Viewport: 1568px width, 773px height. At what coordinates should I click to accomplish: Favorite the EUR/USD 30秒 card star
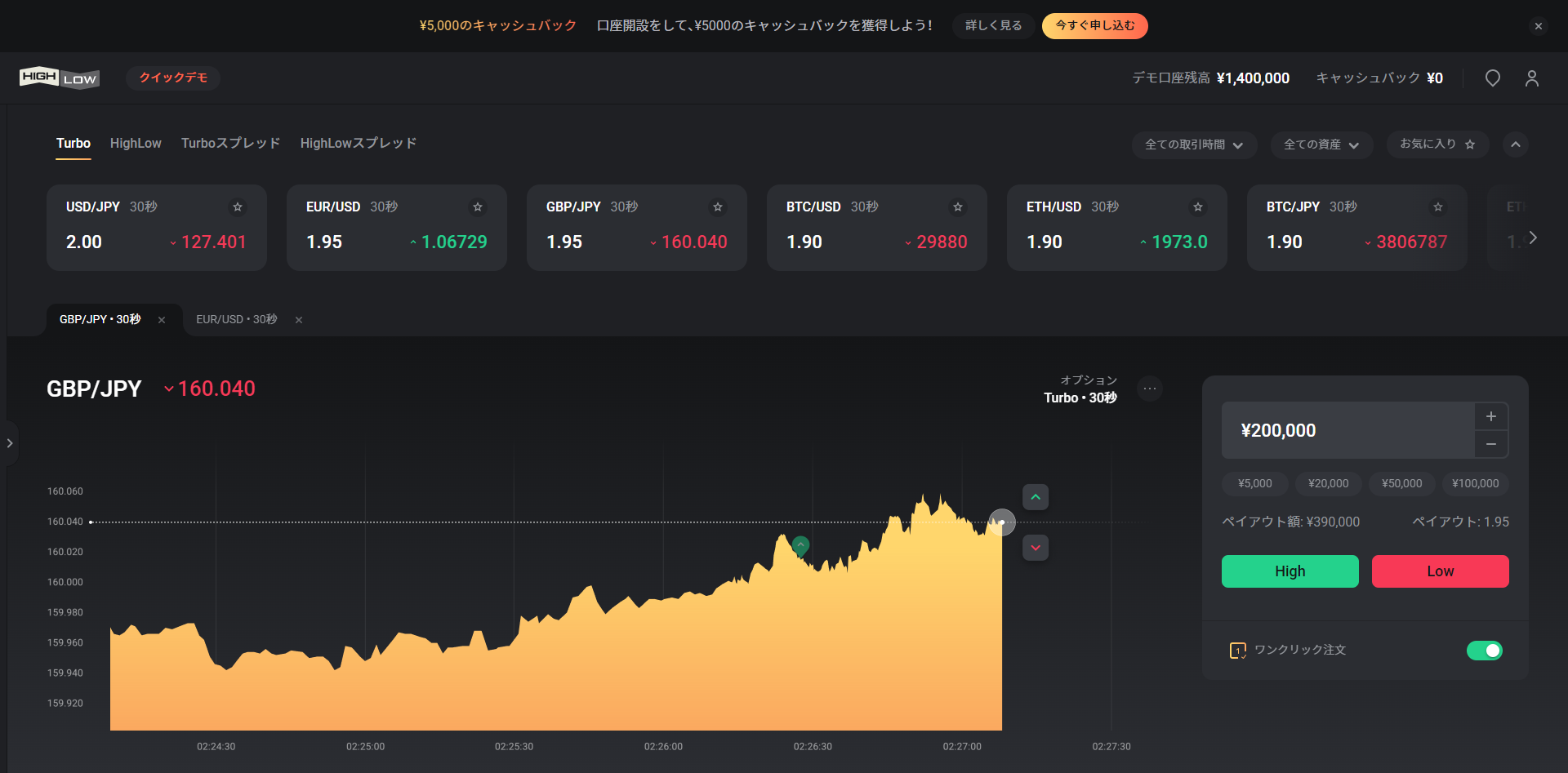[478, 207]
